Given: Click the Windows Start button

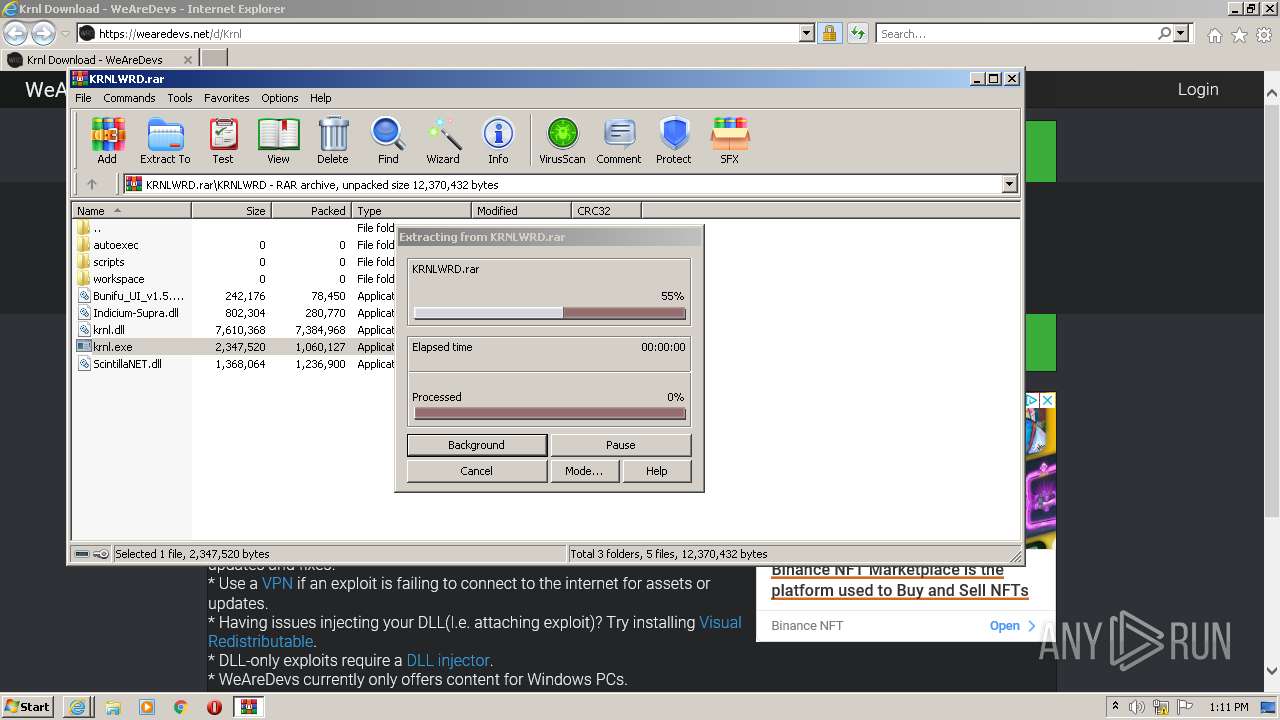Looking at the screenshot, I should [x=27, y=707].
